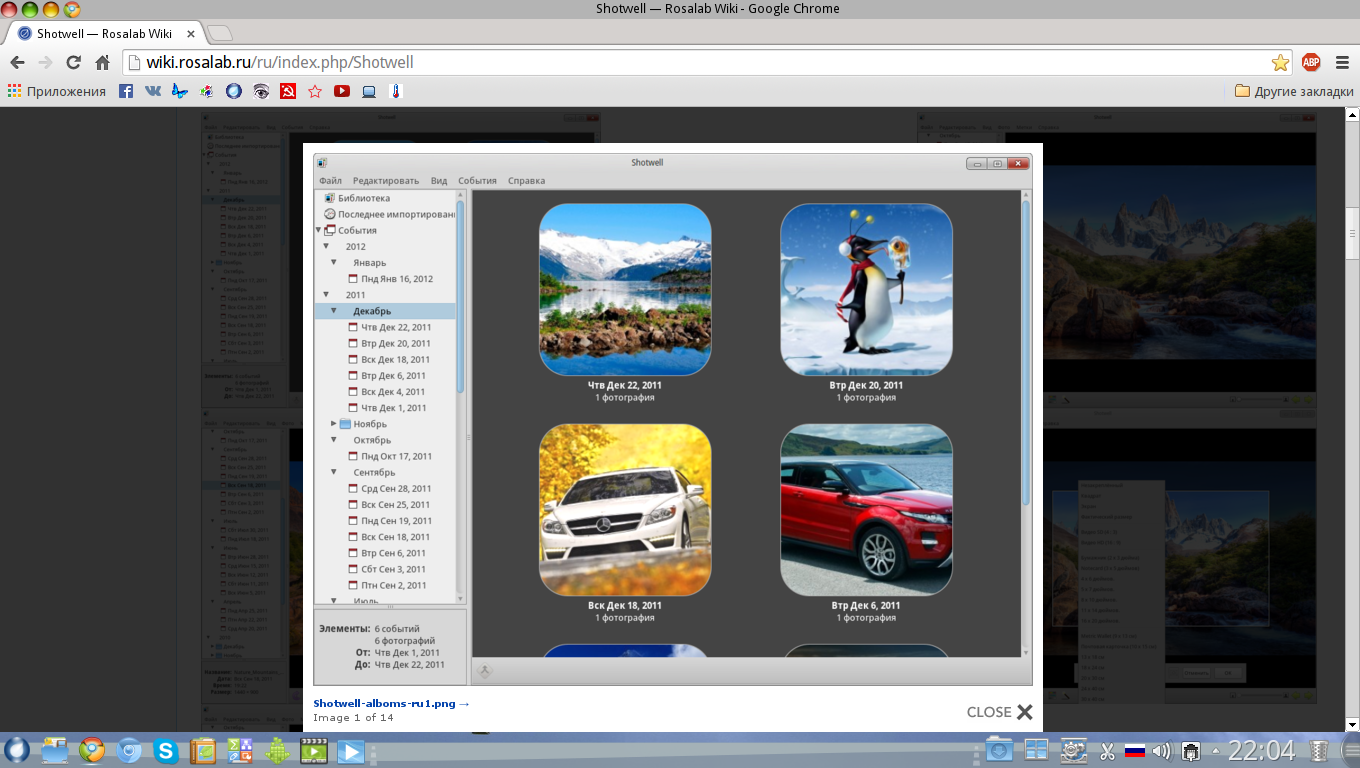The image size is (1360, 768).
Task: Reload the page in Chrome
Action: point(73,62)
